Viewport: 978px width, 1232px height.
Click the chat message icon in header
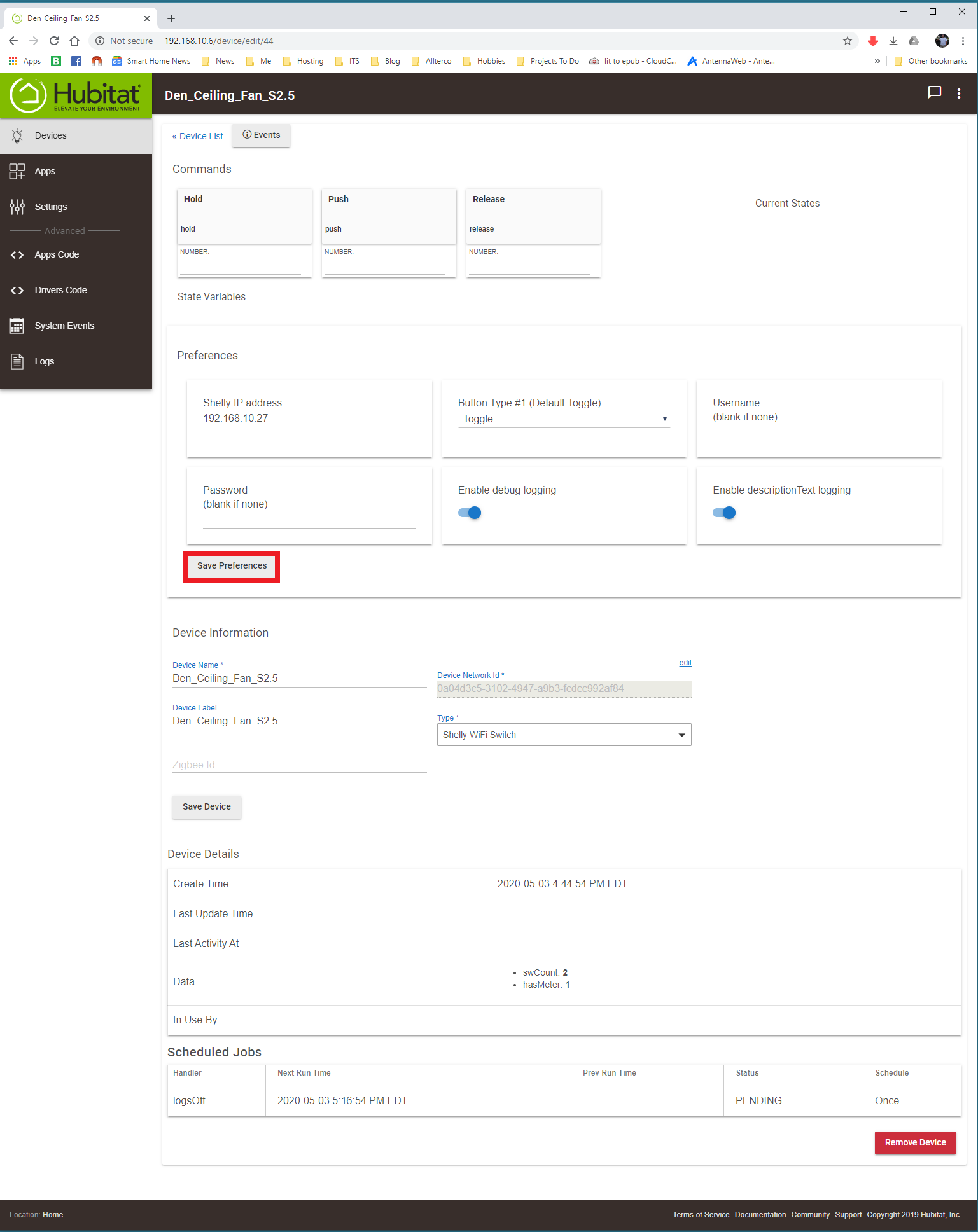934,93
